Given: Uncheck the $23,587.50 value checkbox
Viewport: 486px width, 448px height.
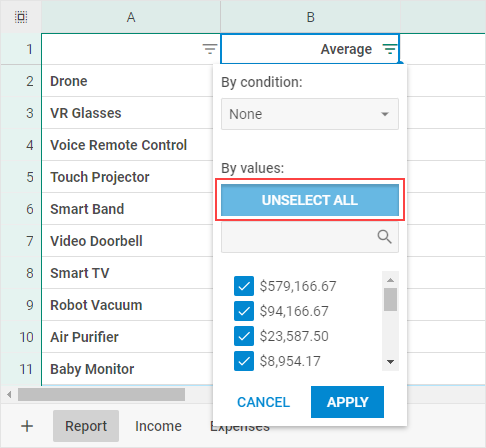Looking at the screenshot, I should point(244,336).
